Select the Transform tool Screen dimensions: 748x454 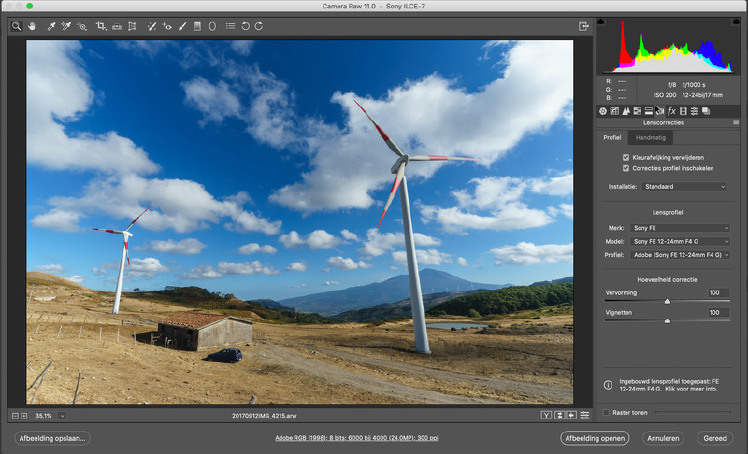pos(132,26)
